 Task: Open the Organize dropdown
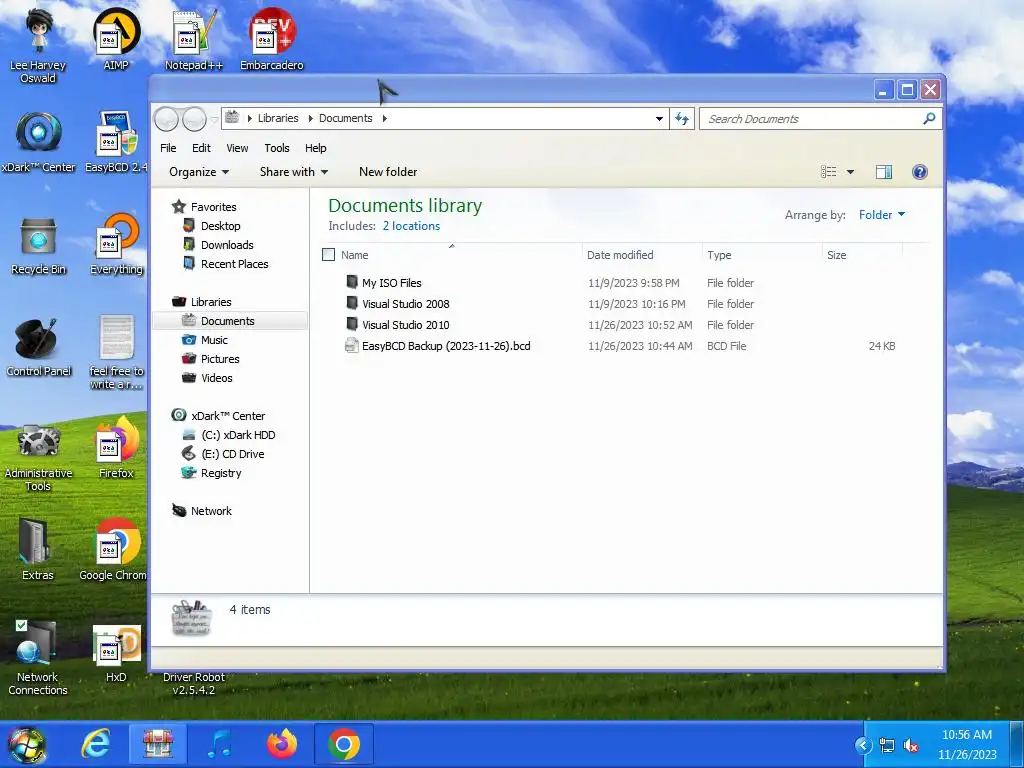(x=199, y=172)
